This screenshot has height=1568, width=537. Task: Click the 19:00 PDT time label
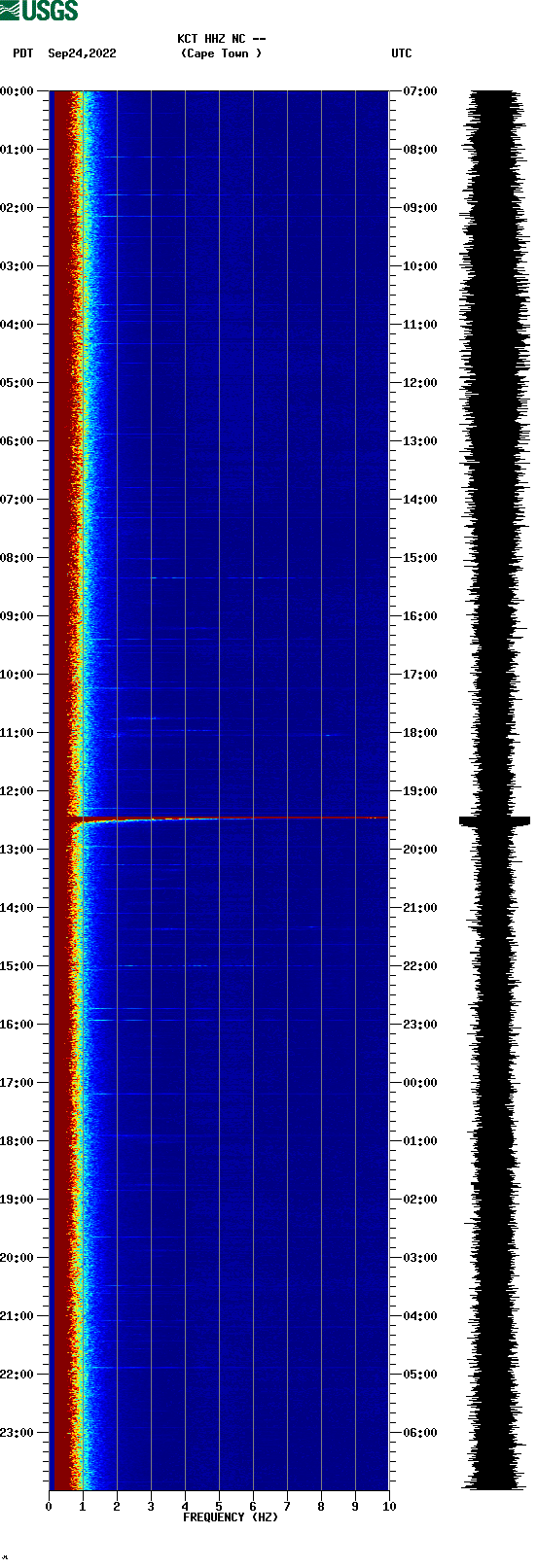(x=17, y=1200)
